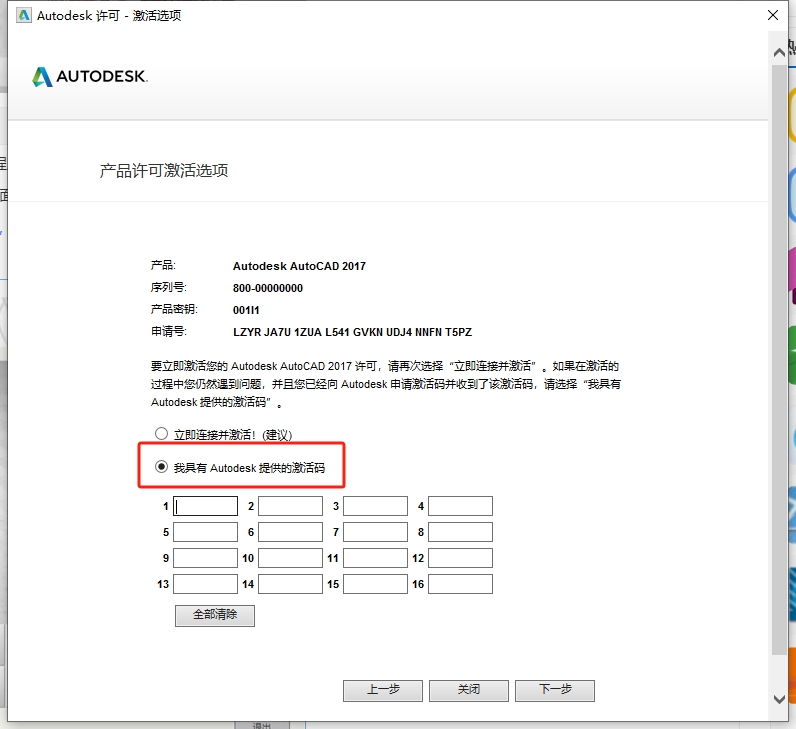Viewport: 796px width, 729px height.
Task: Click product name 'Autodesk AutoCAD 2017'
Action: point(299,266)
